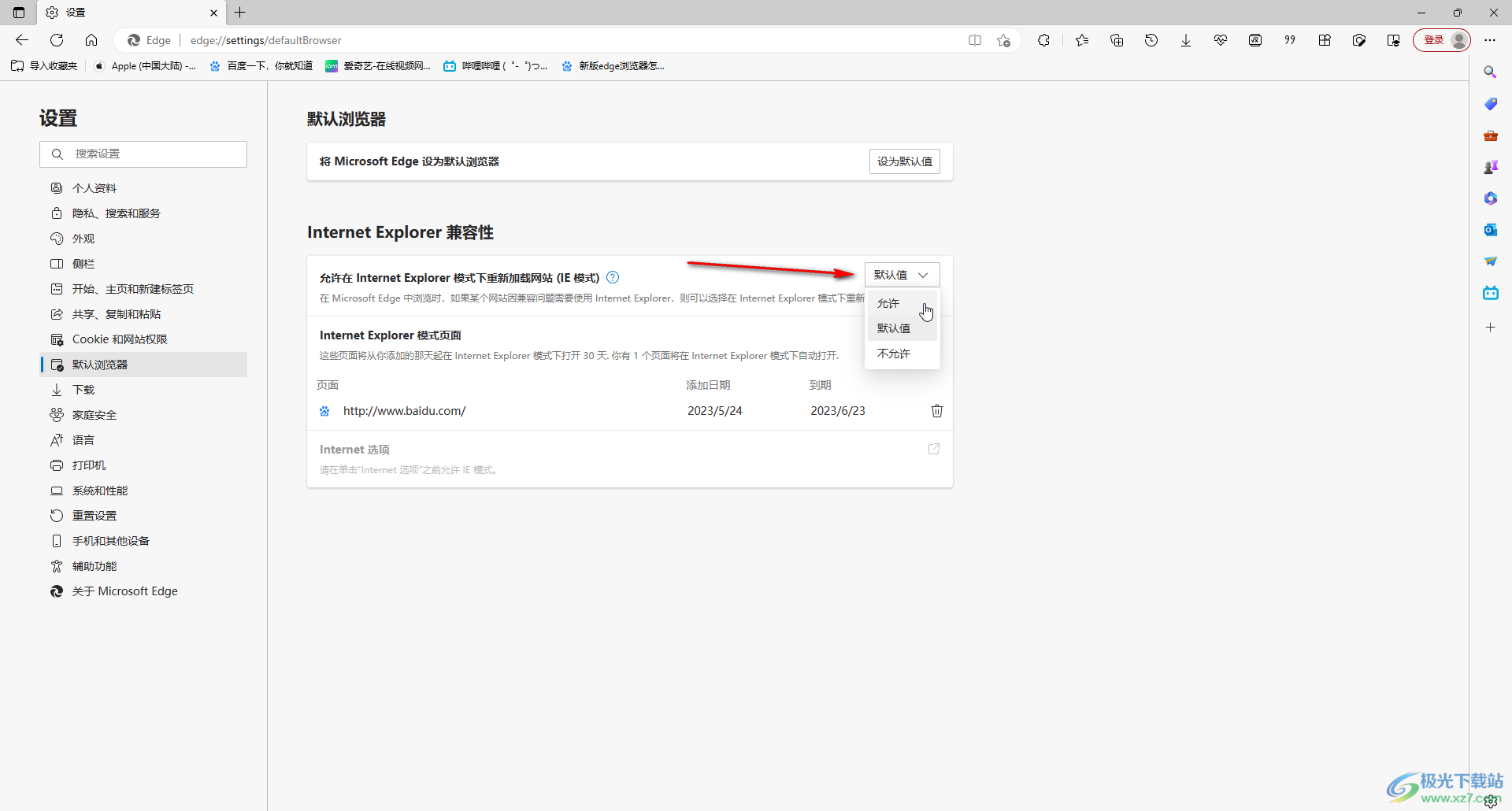Viewport: 1512px width, 811px height.
Task: Open 个人资料 settings
Action: [143, 188]
